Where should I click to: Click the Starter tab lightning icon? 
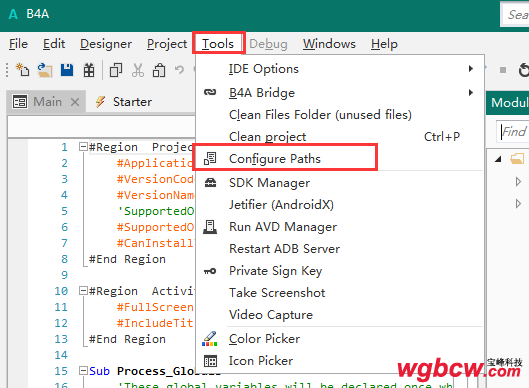[x=100, y=102]
